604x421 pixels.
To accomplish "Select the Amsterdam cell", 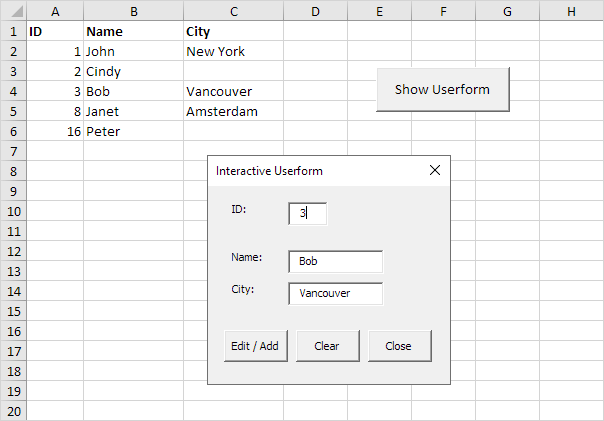I will [x=233, y=111].
